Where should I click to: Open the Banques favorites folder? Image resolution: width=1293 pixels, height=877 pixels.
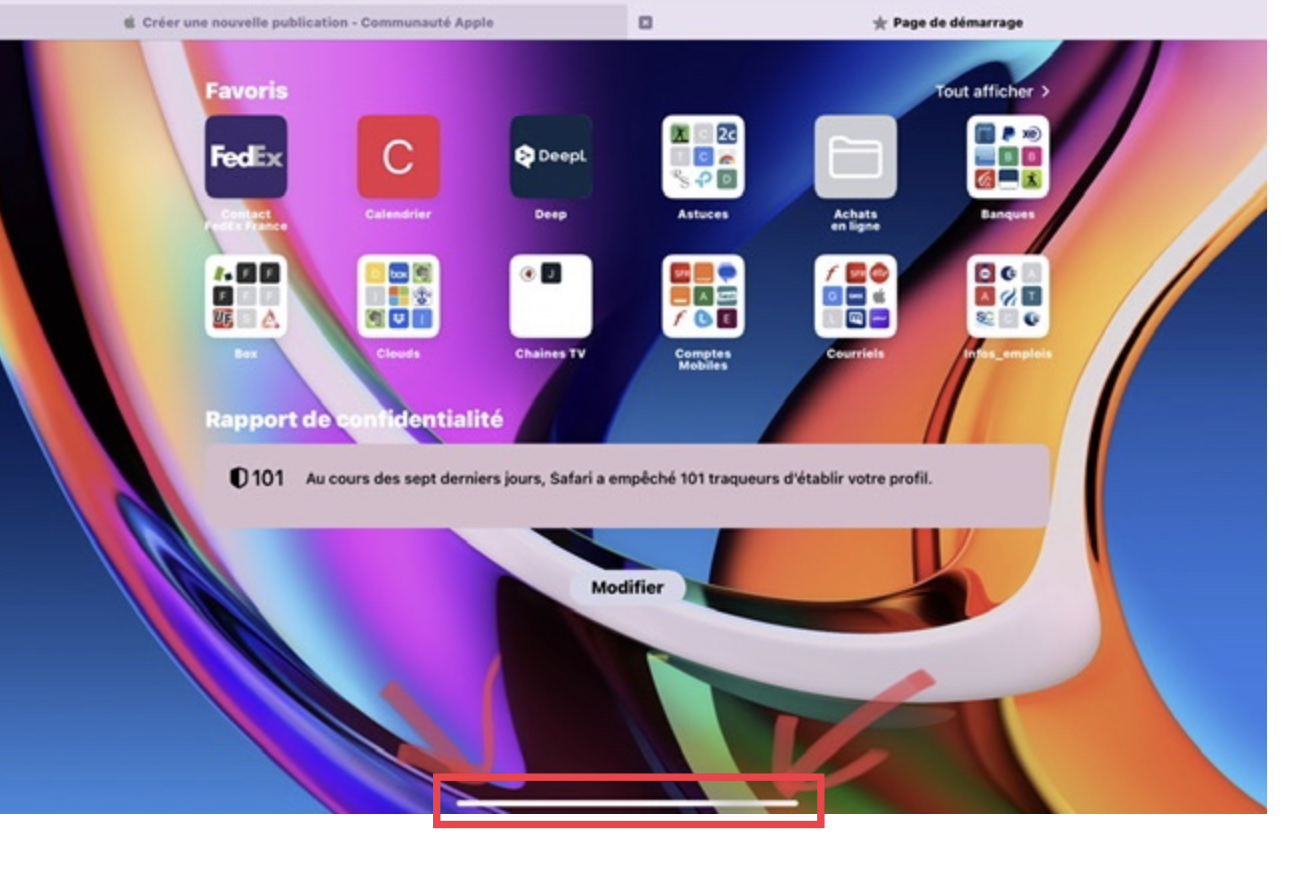coord(1008,157)
